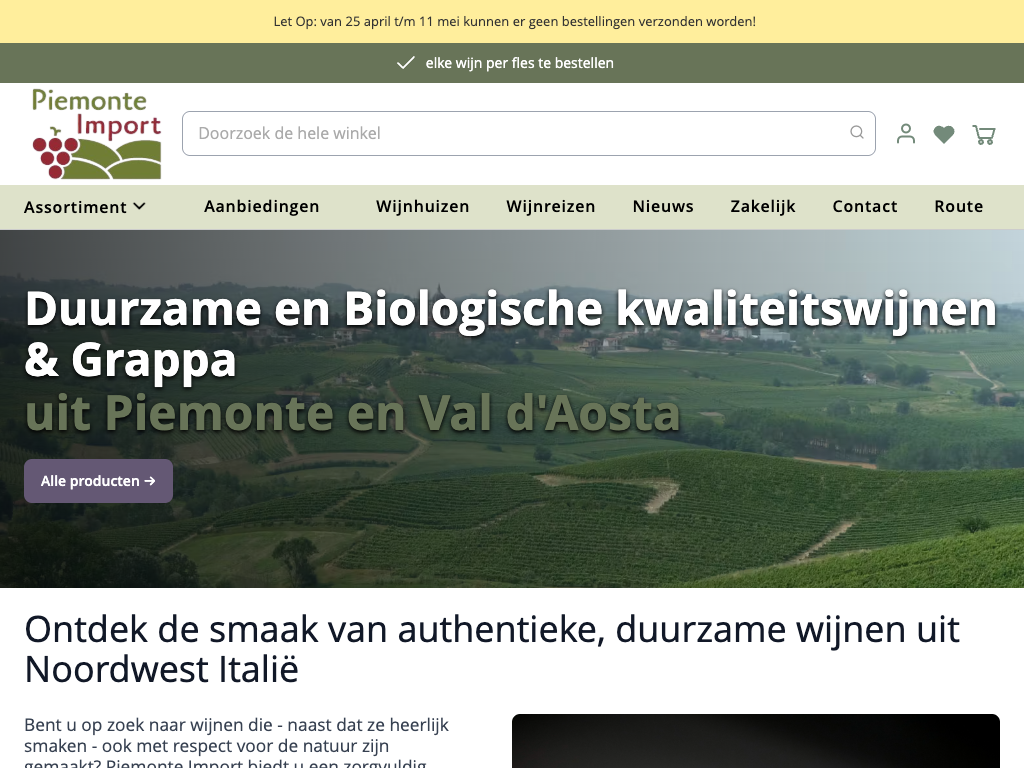This screenshot has width=1024, height=768.
Task: Open the wishlist heart icon
Action: 944,134
